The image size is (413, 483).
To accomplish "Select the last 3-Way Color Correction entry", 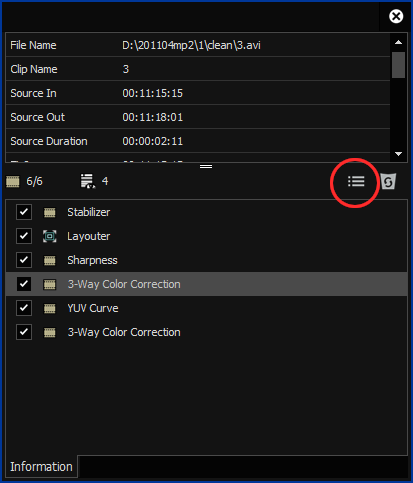I will [206, 332].
